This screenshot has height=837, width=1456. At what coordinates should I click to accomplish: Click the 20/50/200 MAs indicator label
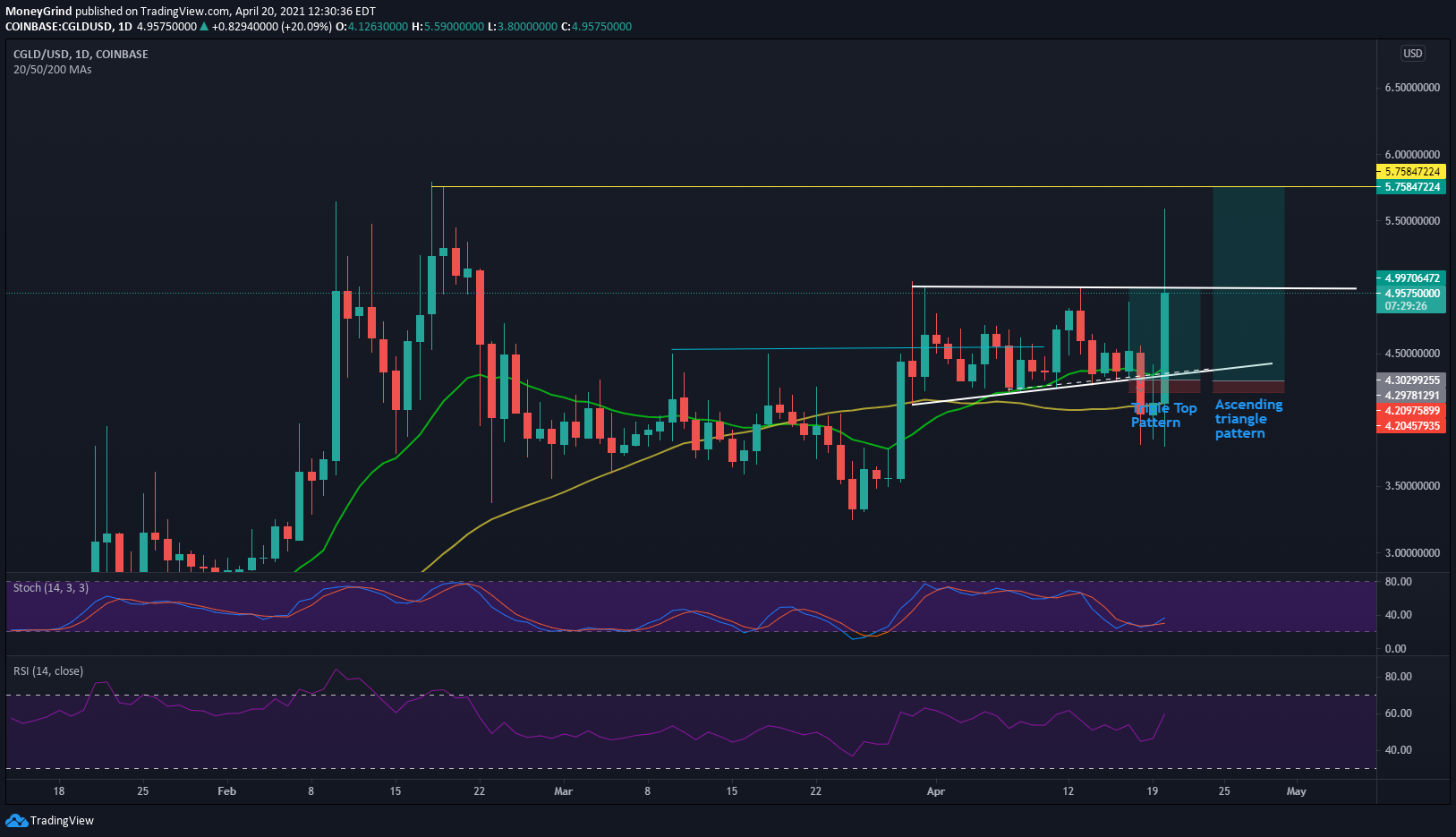point(52,70)
